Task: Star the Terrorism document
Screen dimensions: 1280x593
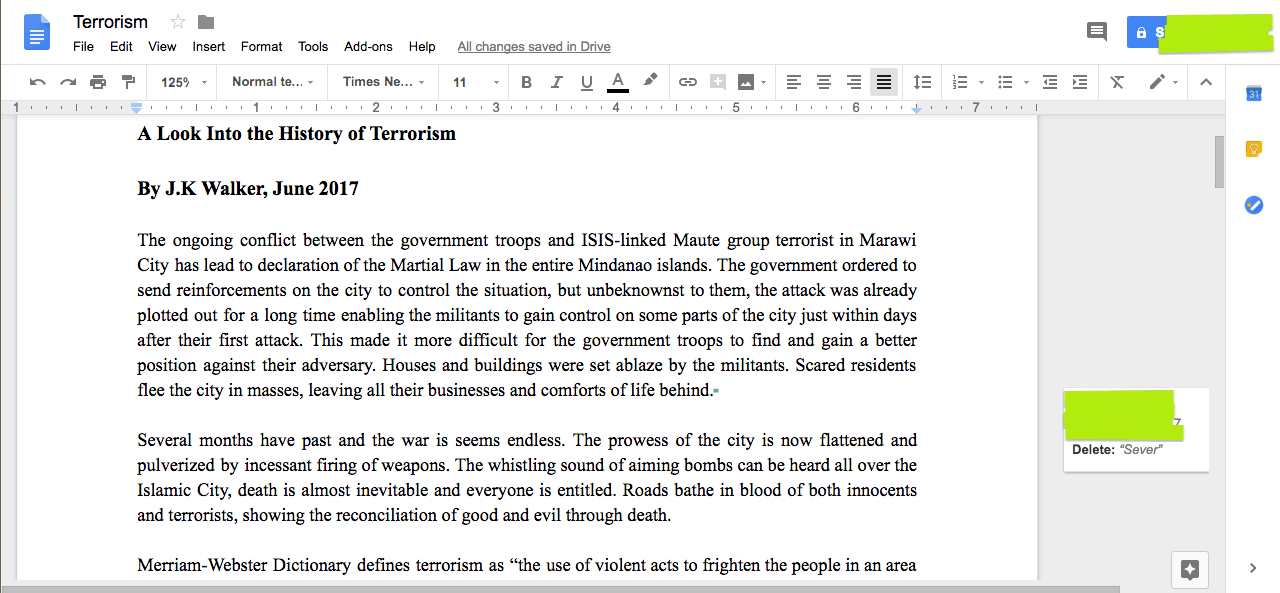Action: click(x=178, y=22)
